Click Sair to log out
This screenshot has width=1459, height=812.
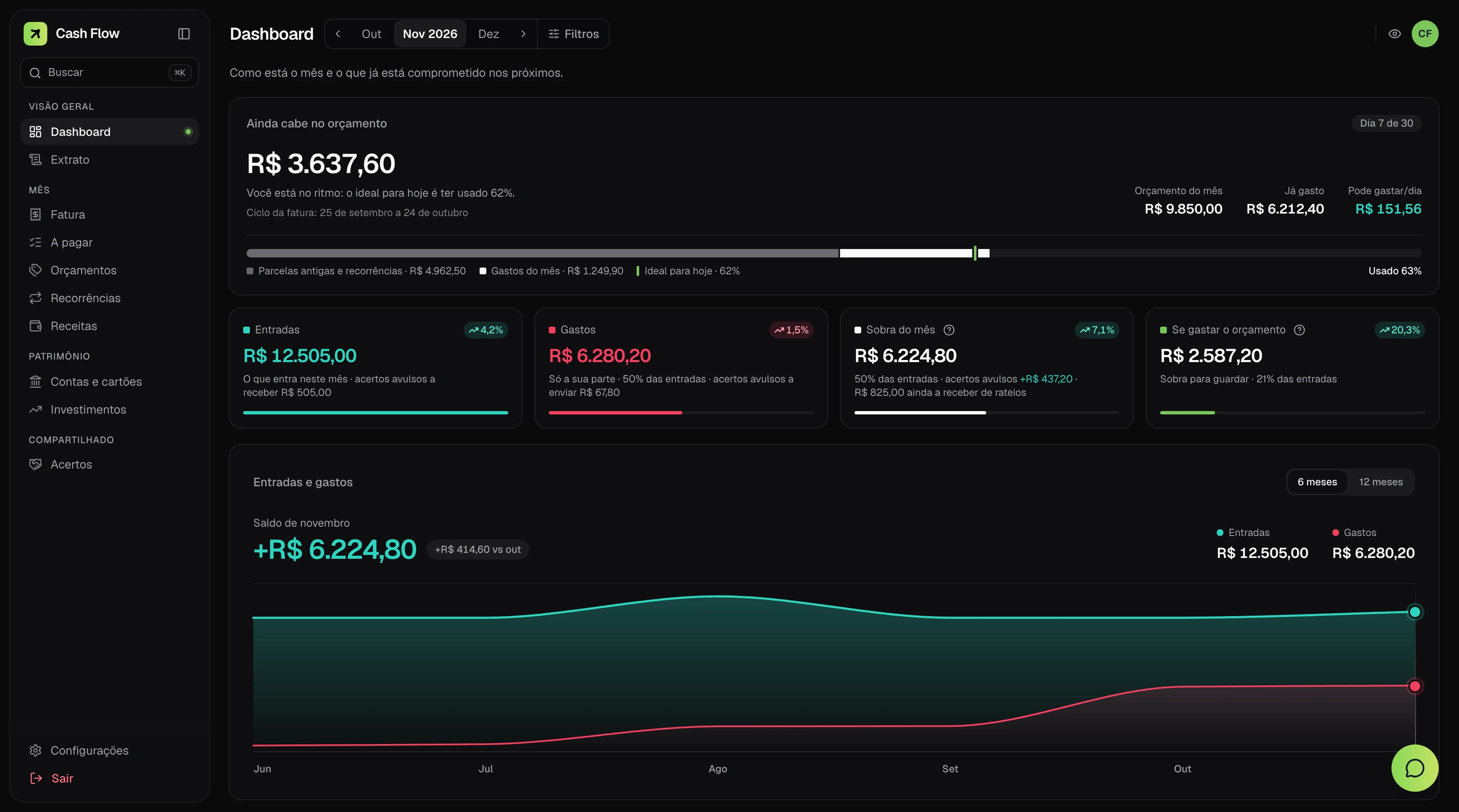point(109,778)
